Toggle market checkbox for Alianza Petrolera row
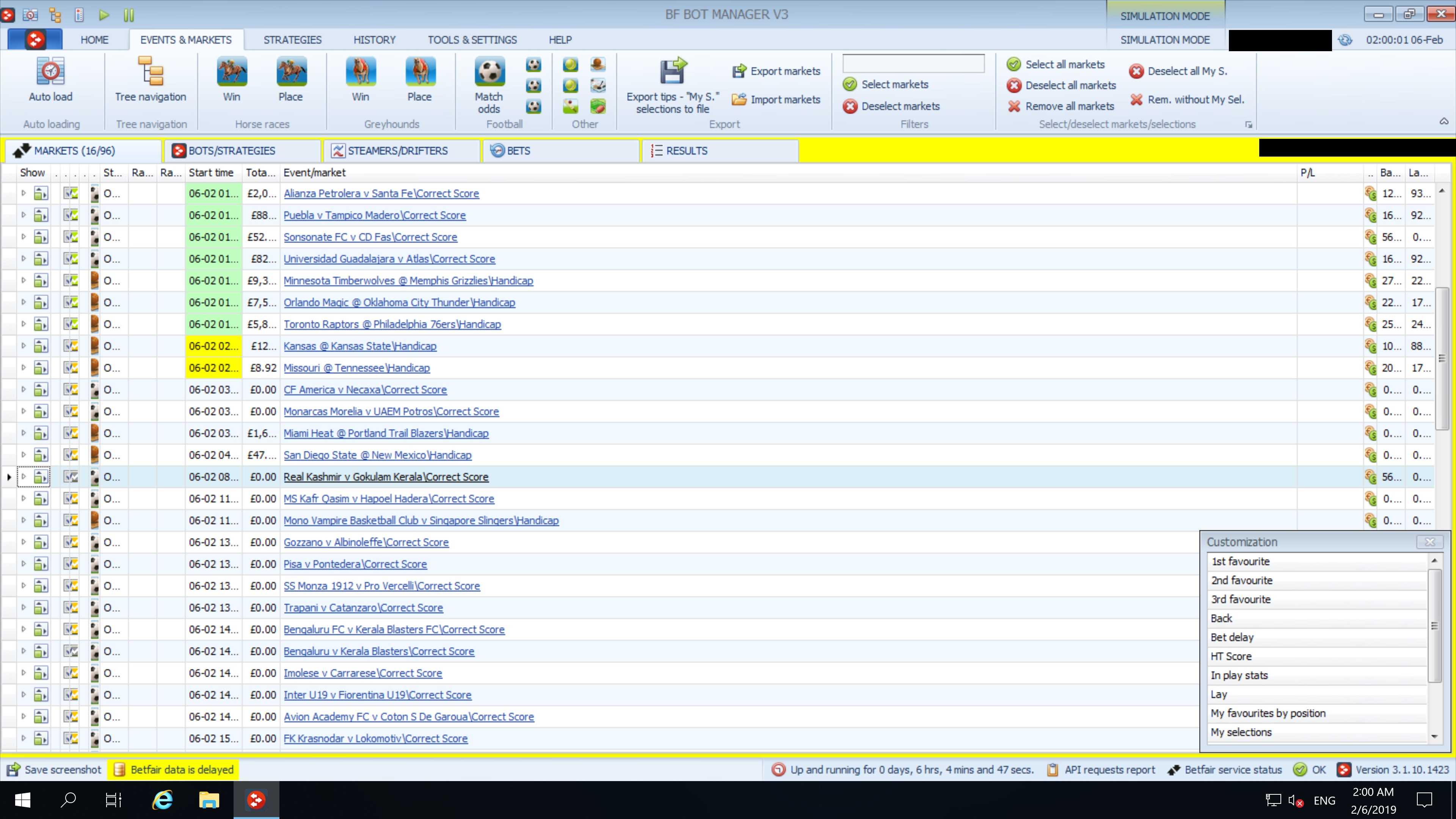This screenshot has width=1456, height=819. [71, 193]
